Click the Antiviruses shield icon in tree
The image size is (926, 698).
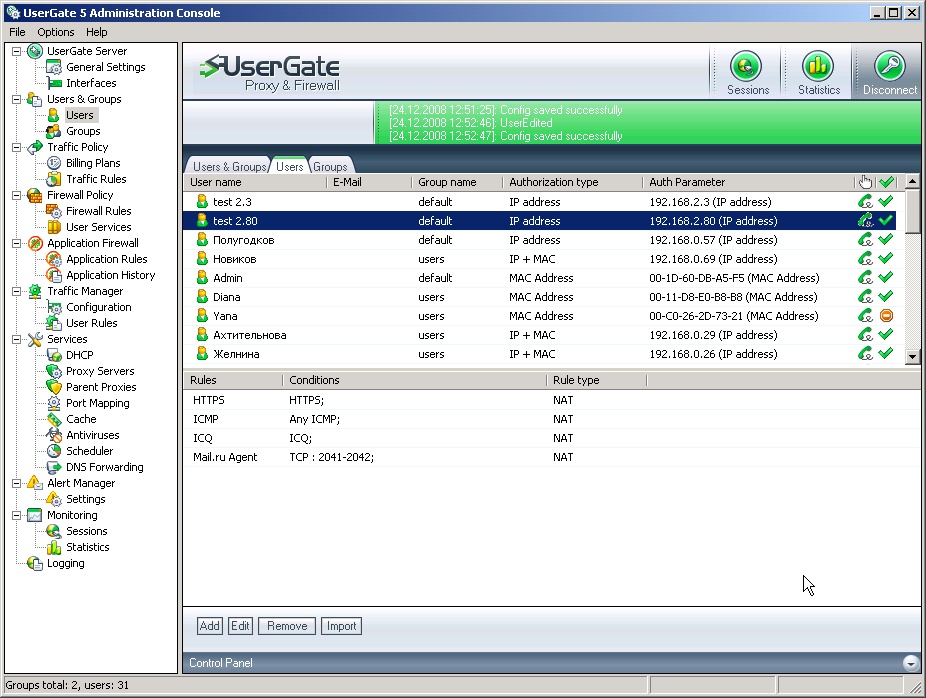click(x=55, y=435)
